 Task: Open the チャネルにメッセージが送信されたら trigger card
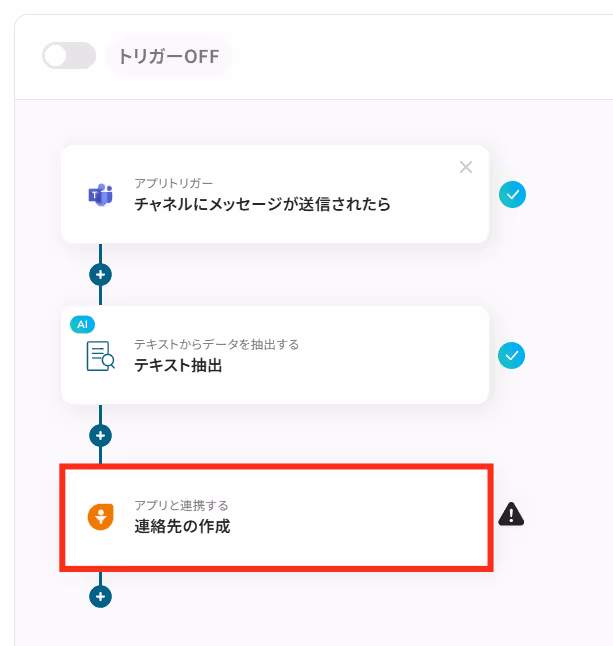coord(275,194)
